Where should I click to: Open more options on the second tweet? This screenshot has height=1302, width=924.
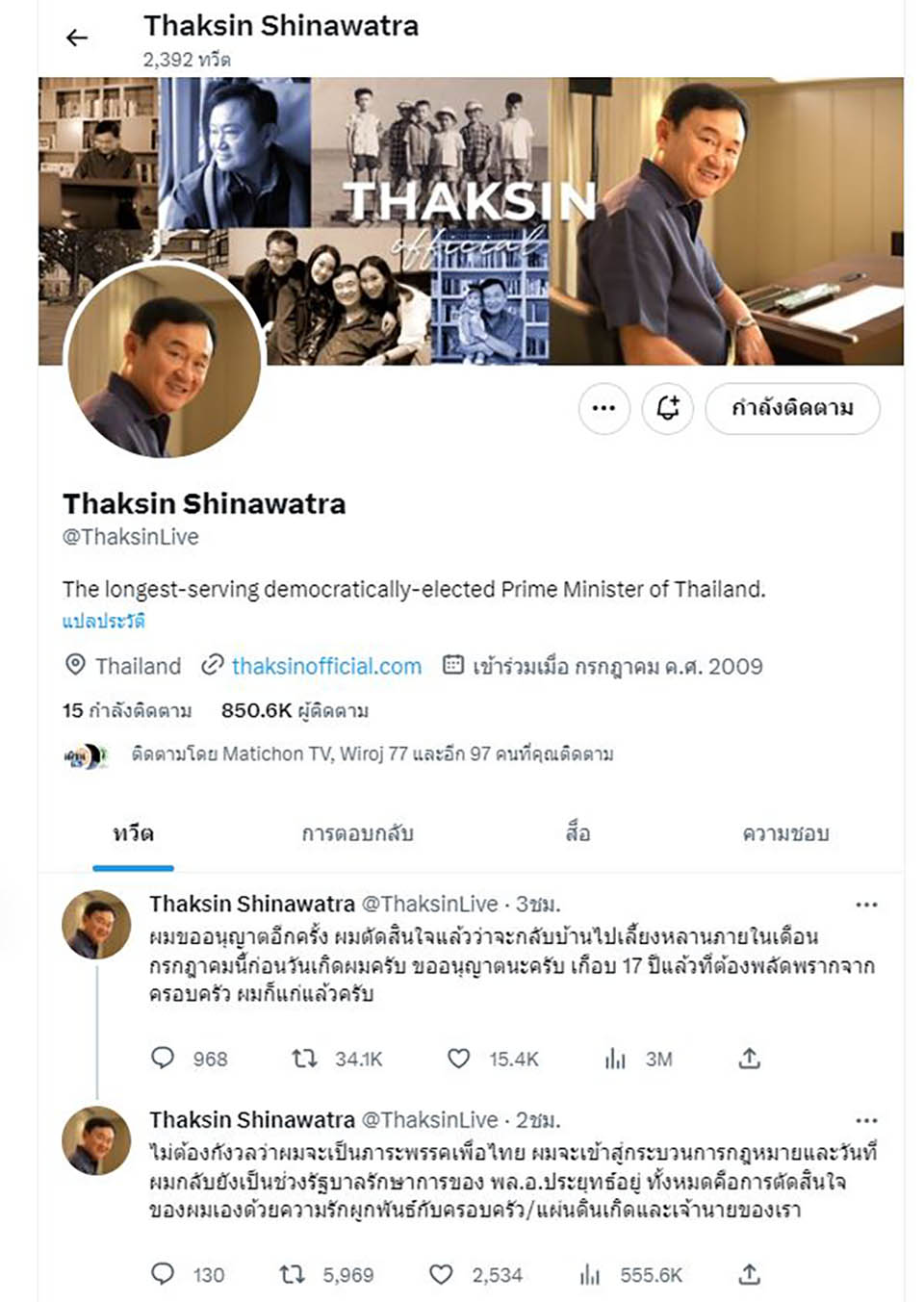pos(866,1120)
